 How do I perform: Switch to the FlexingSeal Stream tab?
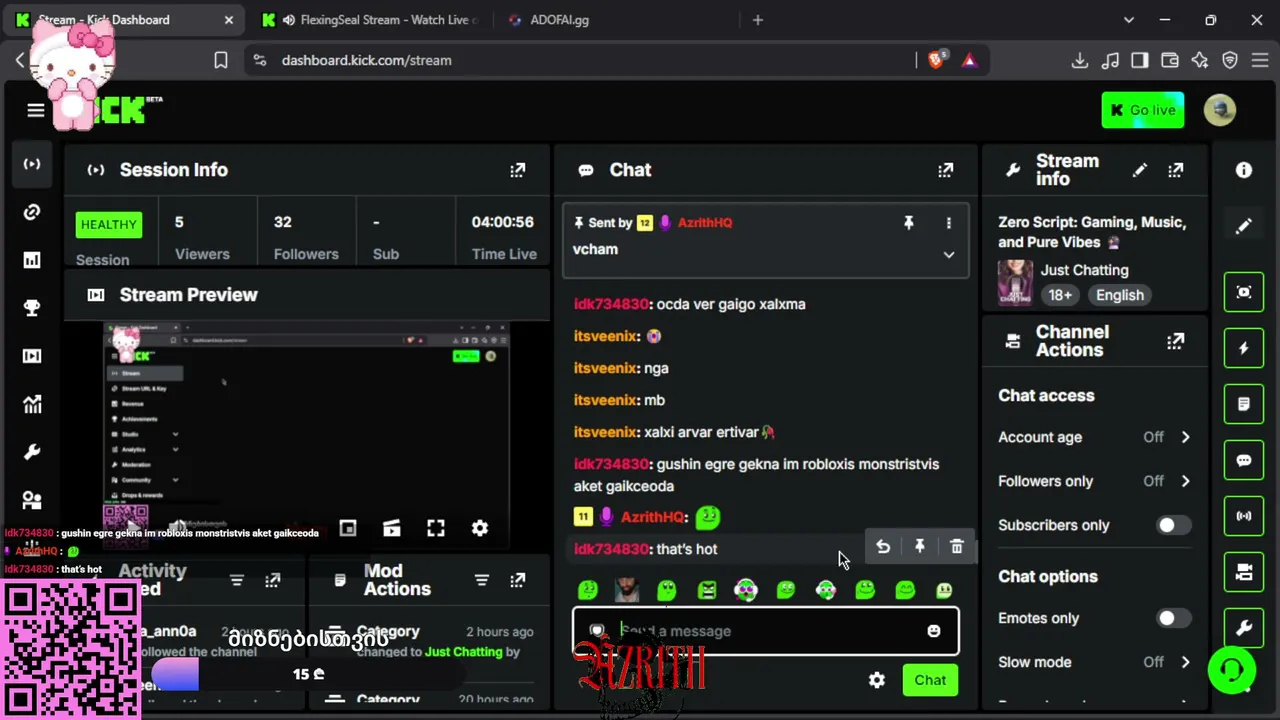(x=370, y=20)
